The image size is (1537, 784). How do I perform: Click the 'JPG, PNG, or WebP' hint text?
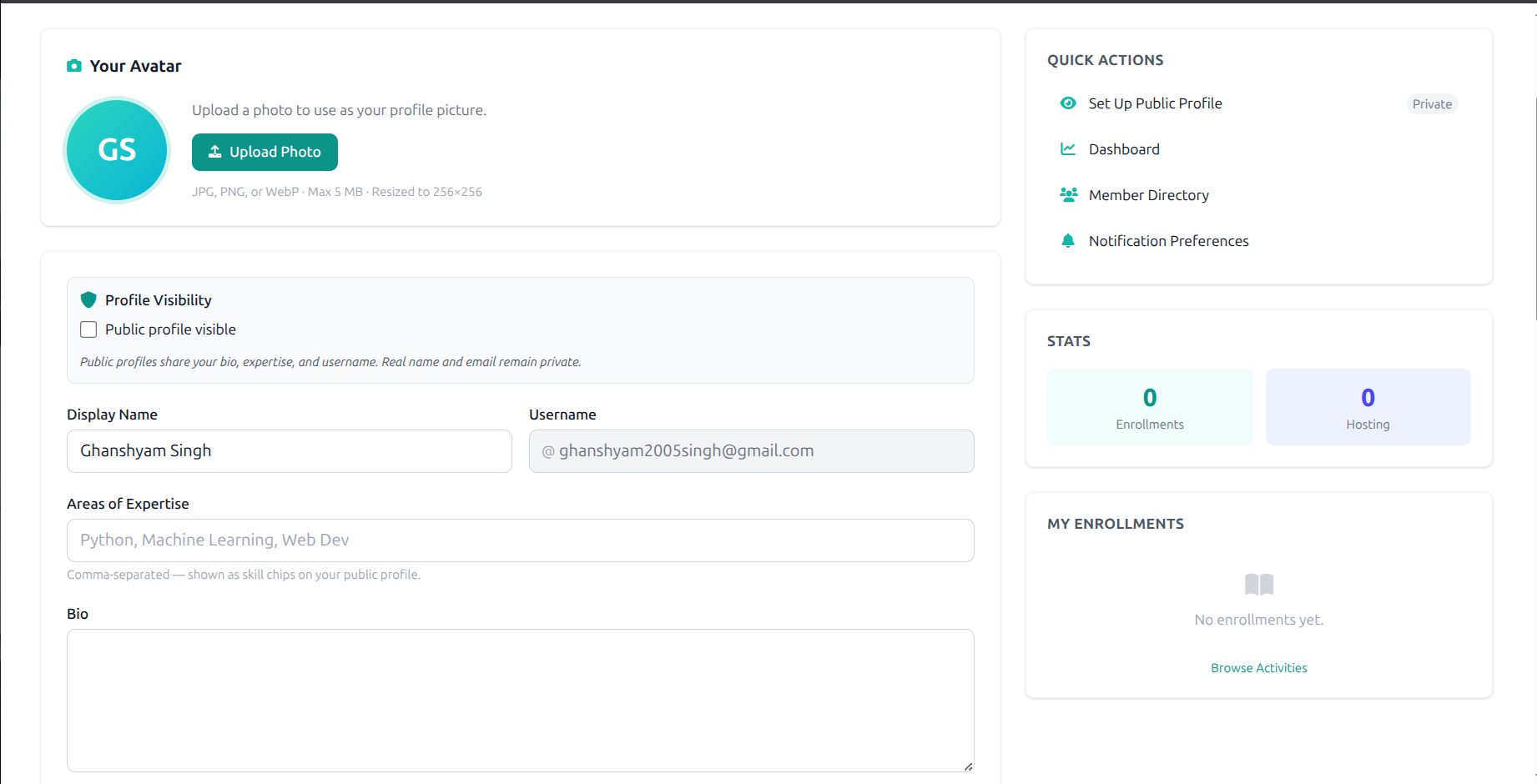[x=337, y=192]
